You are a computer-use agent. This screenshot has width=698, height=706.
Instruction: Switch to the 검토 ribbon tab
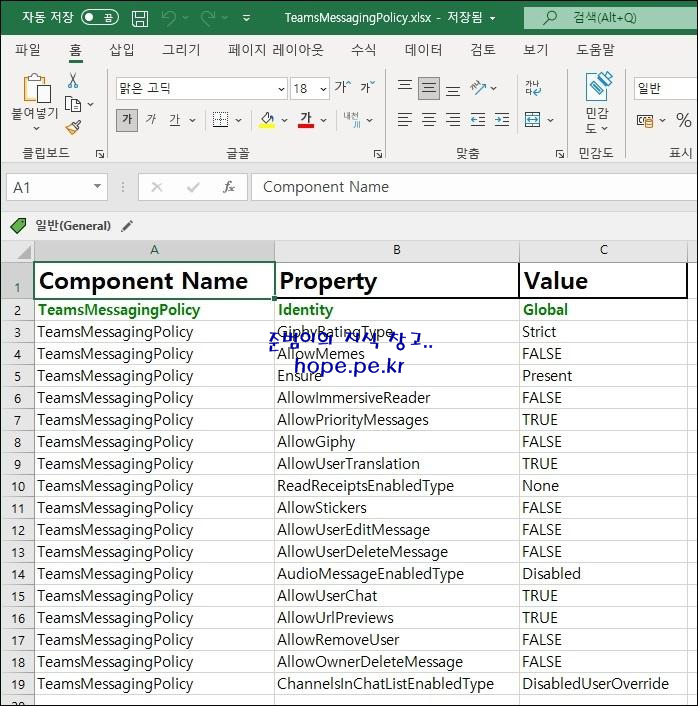[483, 49]
